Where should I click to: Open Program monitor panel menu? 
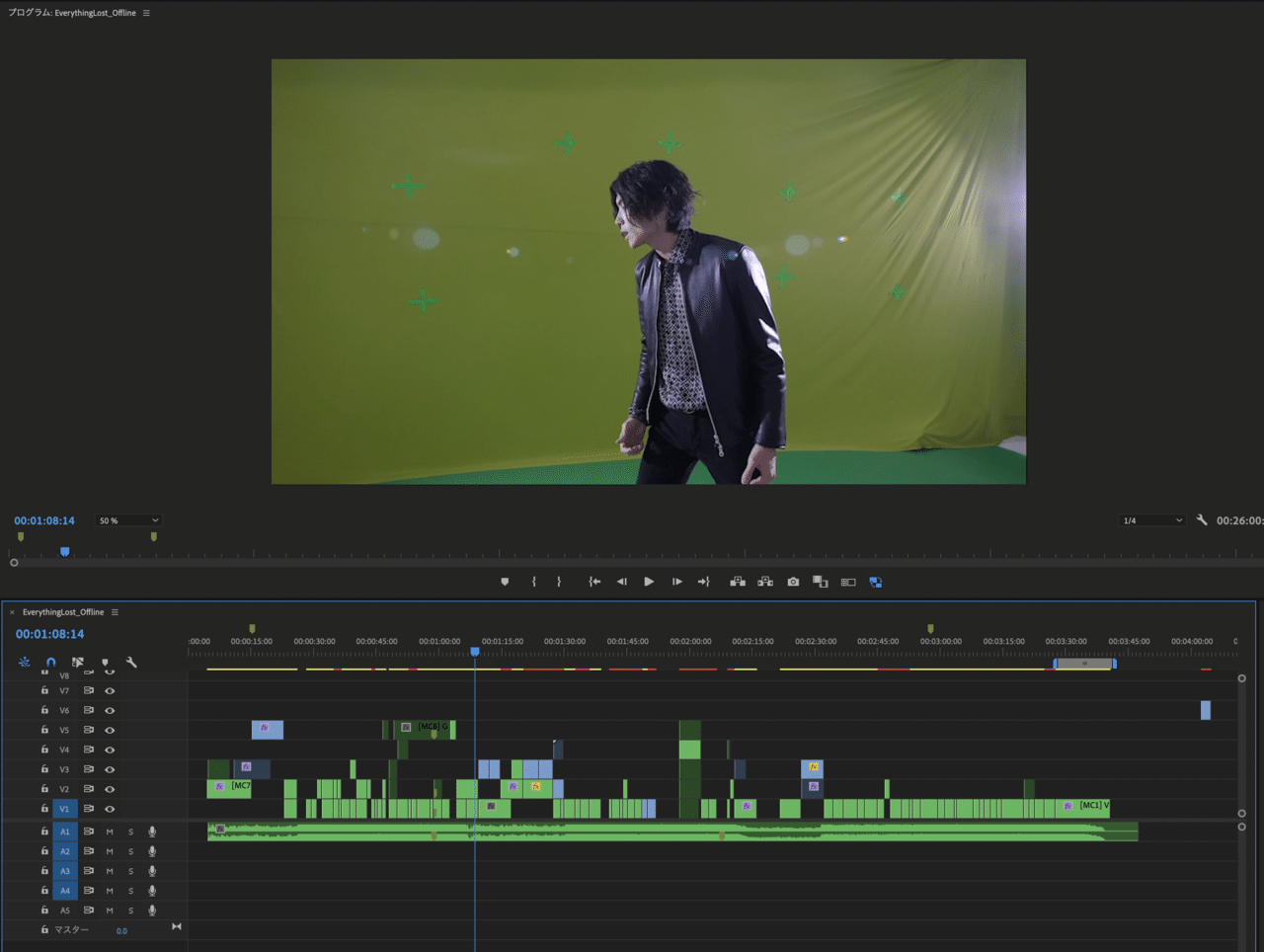pos(146,13)
